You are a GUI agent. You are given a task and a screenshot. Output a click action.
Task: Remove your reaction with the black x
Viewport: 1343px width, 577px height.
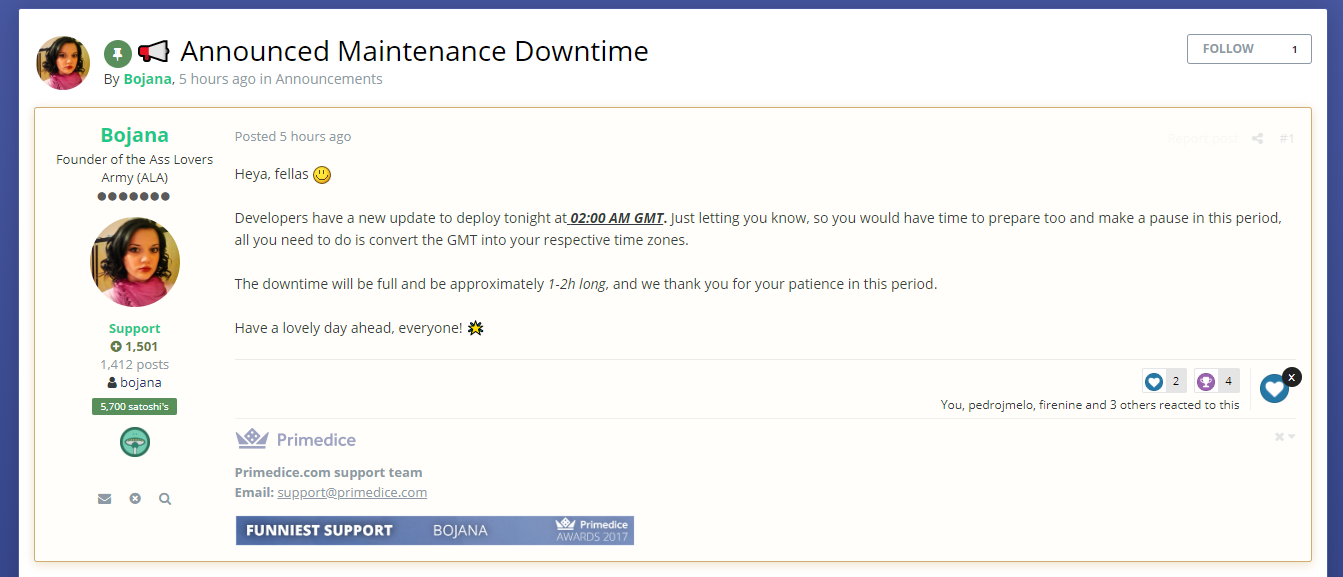[1292, 377]
